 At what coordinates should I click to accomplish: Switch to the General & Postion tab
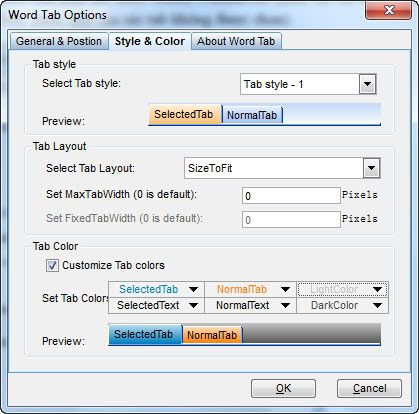point(59,41)
